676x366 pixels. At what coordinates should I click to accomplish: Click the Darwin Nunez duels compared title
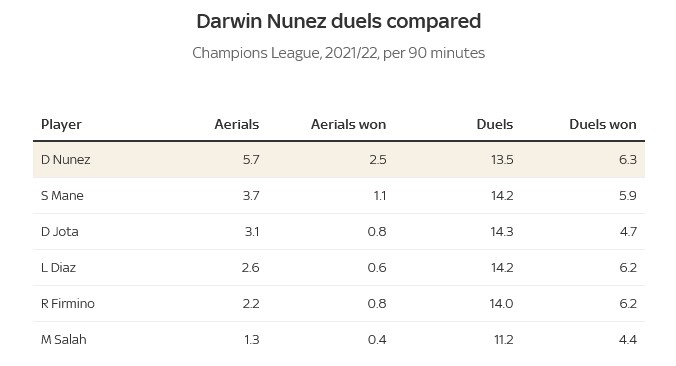[x=338, y=21]
